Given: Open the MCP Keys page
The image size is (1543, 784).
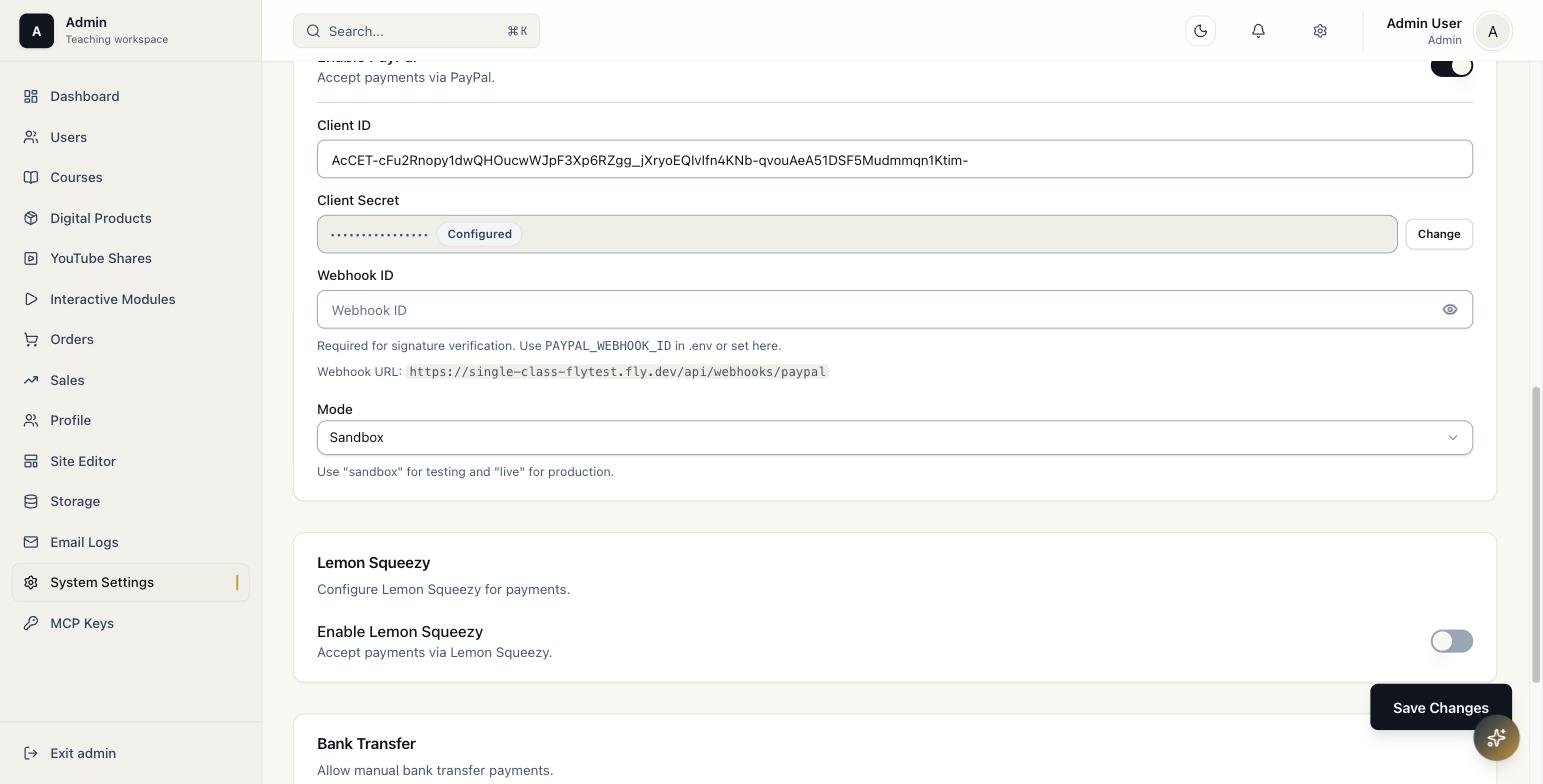Looking at the screenshot, I should (x=130, y=623).
